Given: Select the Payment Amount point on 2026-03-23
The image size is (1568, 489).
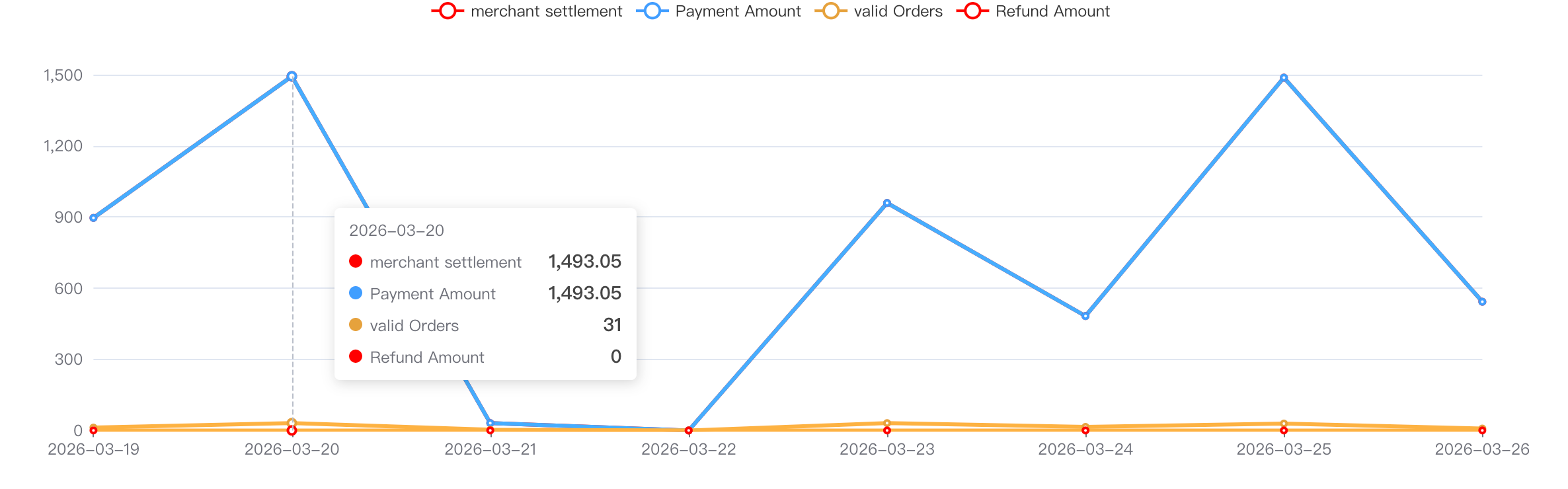Looking at the screenshot, I should pyautogui.click(x=887, y=204).
